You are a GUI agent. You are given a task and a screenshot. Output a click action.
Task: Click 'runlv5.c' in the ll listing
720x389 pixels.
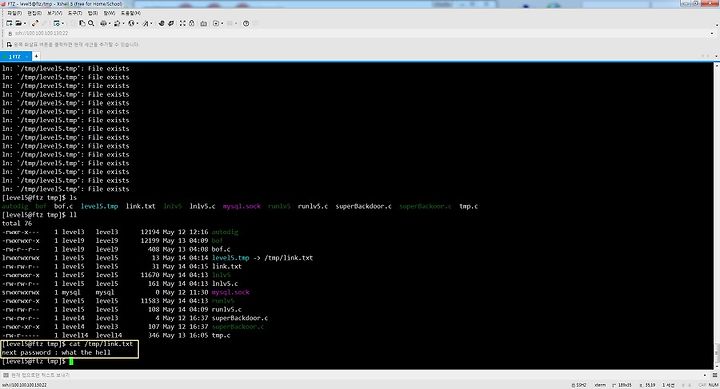point(226,310)
